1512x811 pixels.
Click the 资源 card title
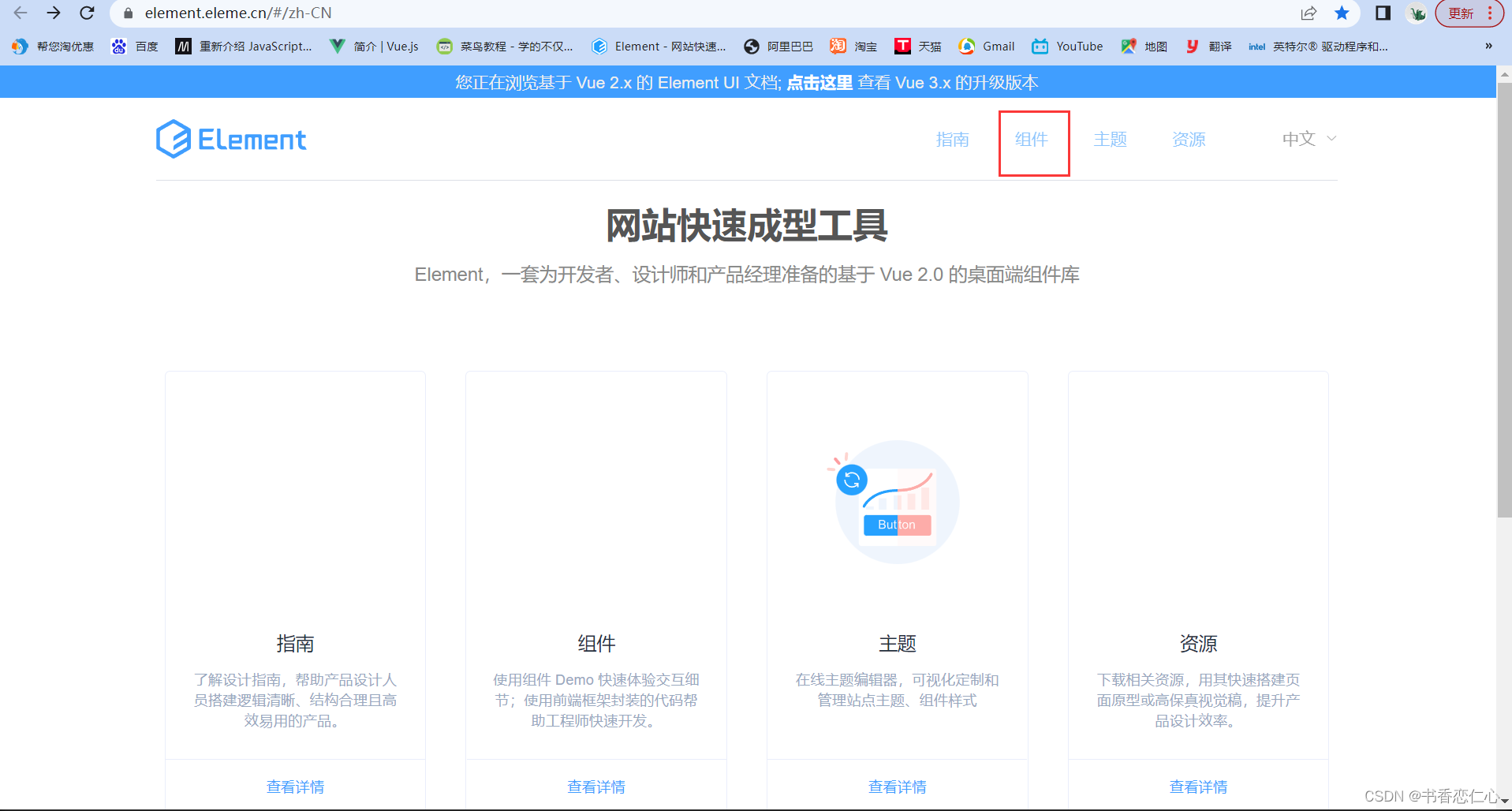pos(1198,644)
